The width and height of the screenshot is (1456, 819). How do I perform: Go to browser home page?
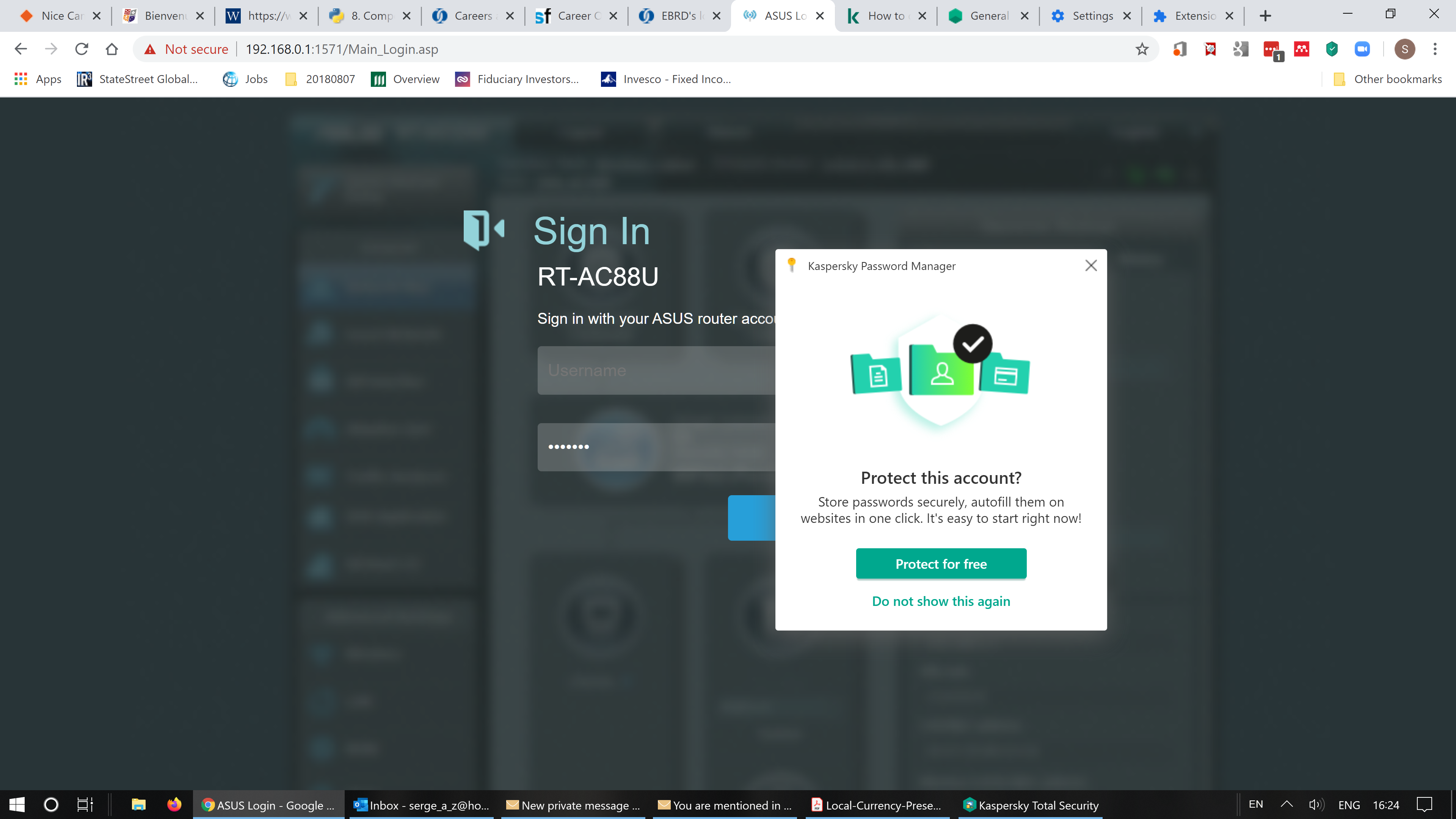click(x=112, y=49)
